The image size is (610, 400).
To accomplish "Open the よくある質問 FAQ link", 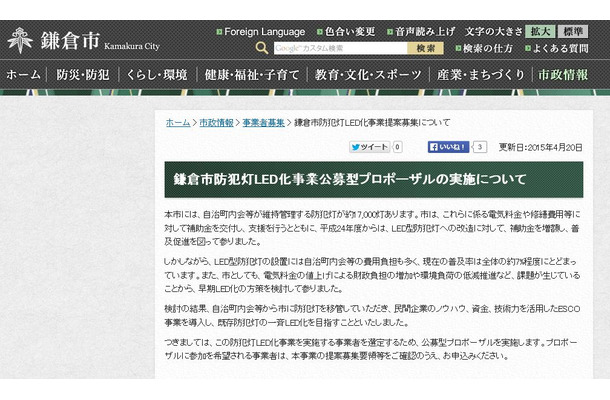I will click(557, 49).
